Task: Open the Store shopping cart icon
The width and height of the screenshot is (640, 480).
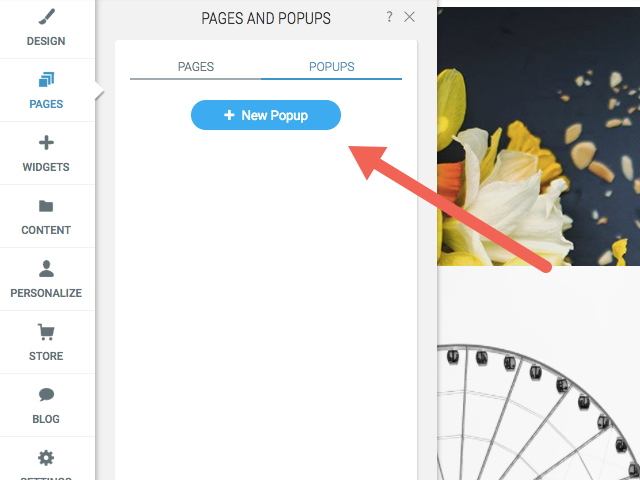Action: (x=46, y=332)
